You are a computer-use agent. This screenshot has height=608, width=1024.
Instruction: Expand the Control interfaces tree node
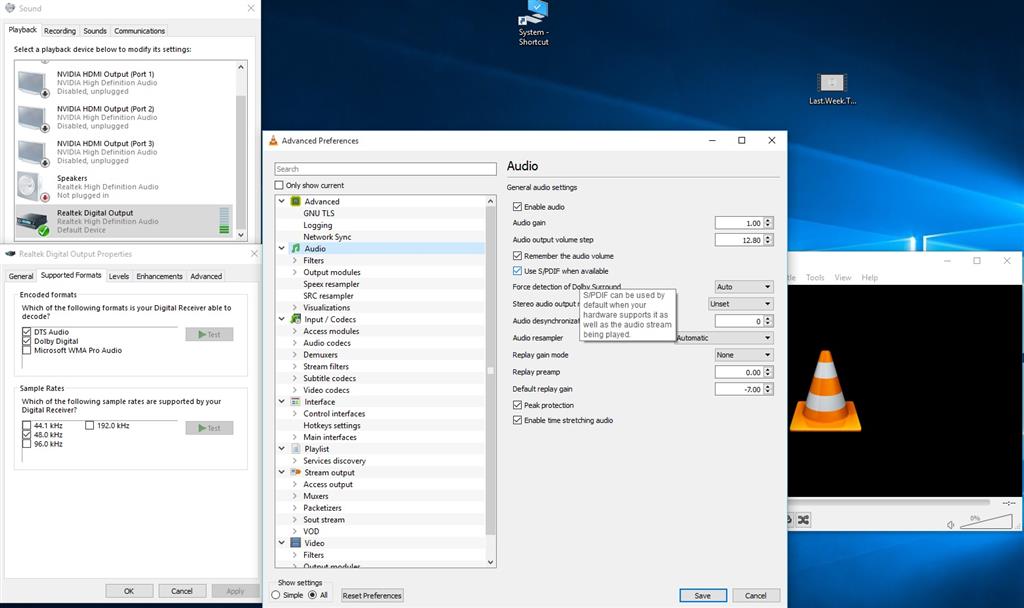[x=295, y=413]
